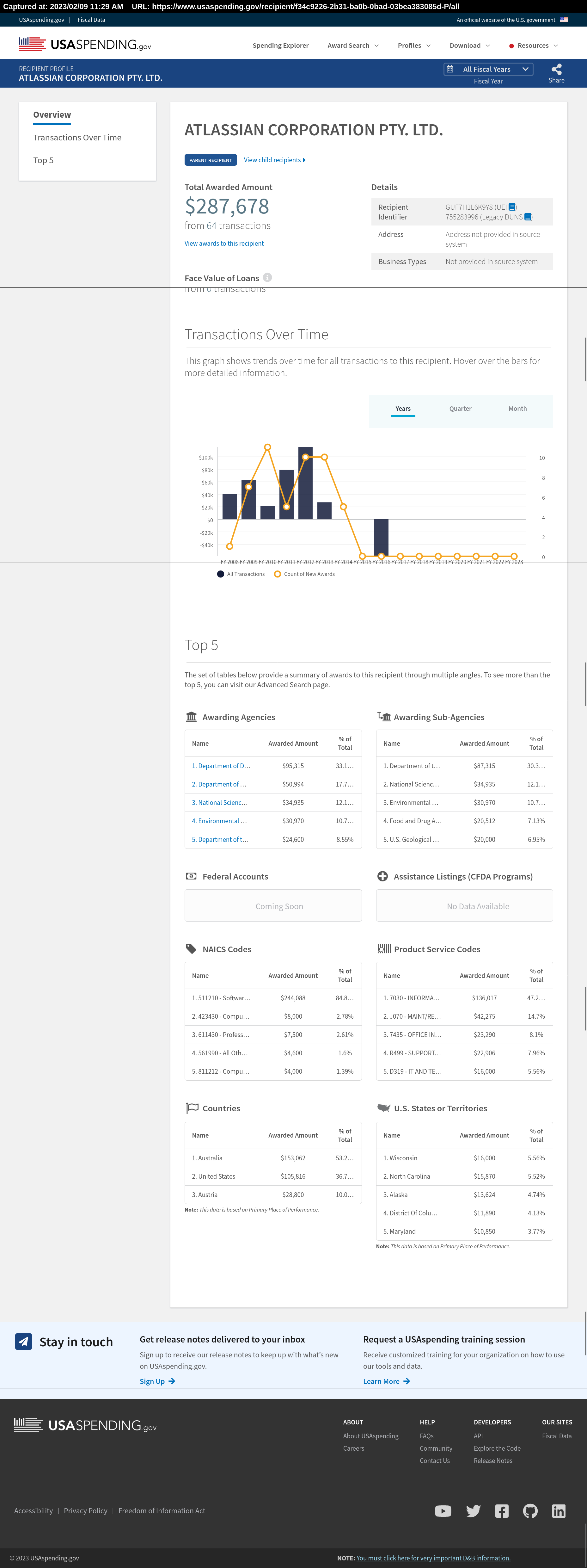This screenshot has height=1568, width=587.
Task: Toggle All Transactions legend marker
Action: coord(221,574)
